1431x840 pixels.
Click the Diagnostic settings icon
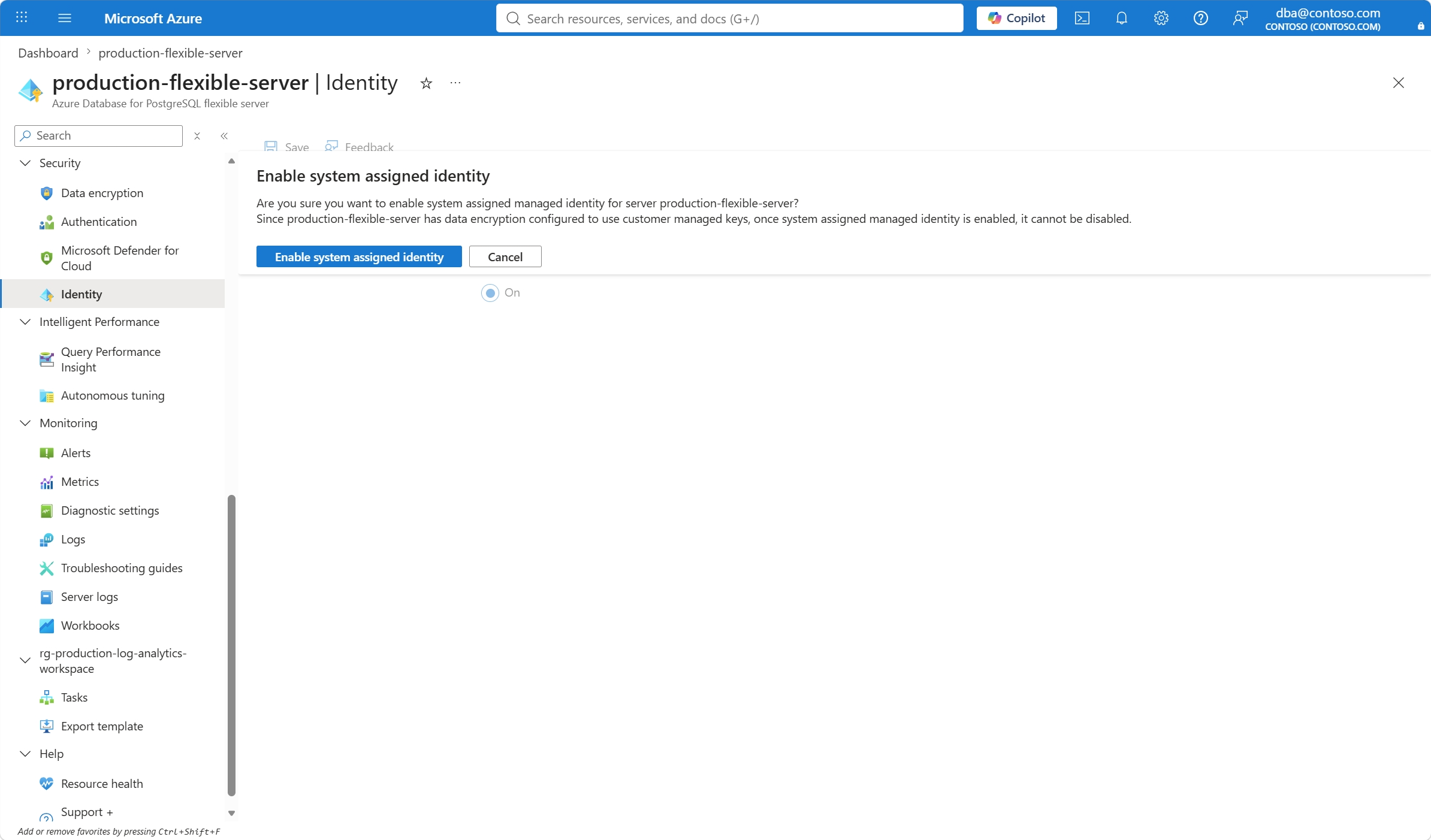click(x=47, y=510)
